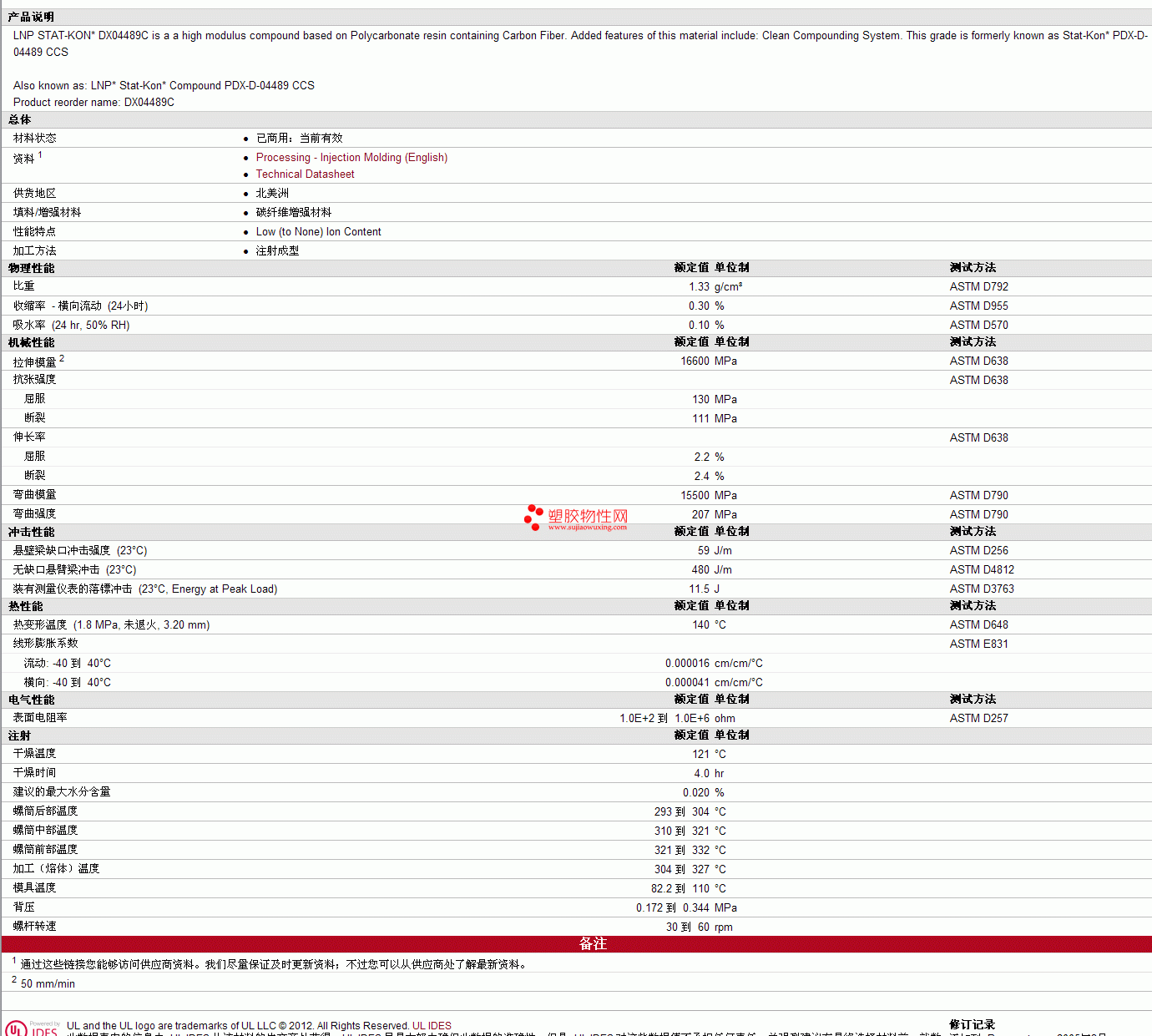
Task: Click the 11.5 J dart impact value
Action: click(705, 589)
